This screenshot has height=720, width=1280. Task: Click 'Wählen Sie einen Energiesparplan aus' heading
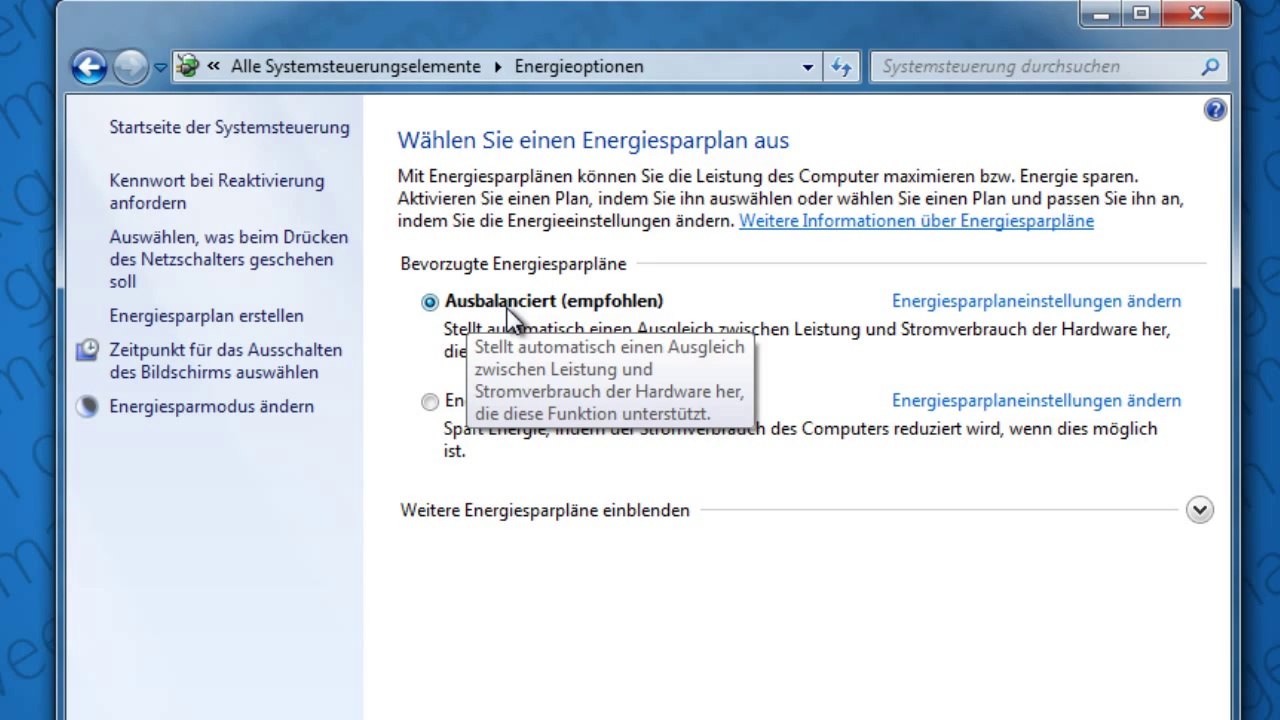pyautogui.click(x=593, y=141)
